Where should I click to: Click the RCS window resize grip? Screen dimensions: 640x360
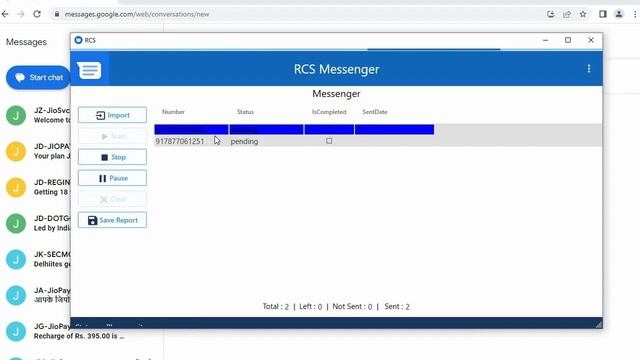[x=598, y=324]
